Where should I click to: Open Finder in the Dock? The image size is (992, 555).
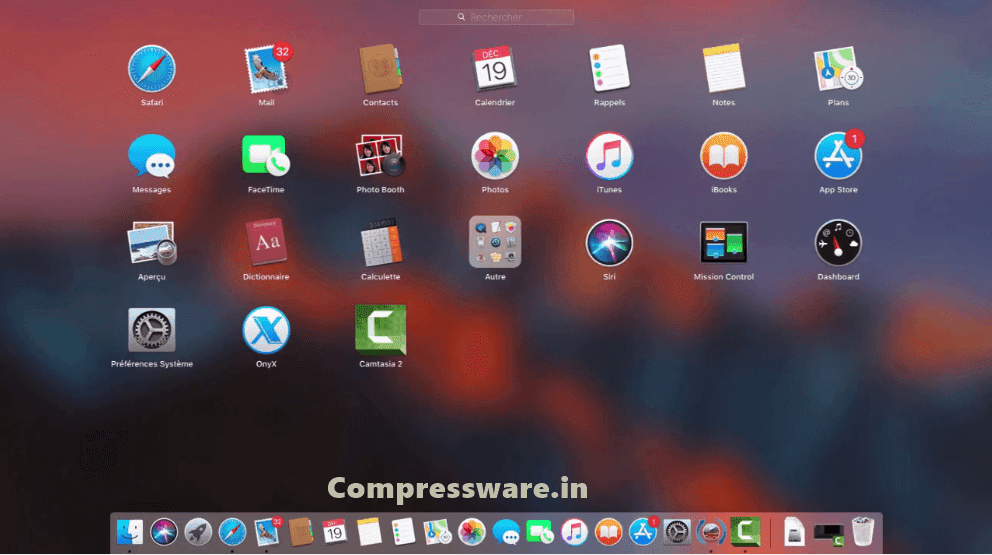pos(130,532)
